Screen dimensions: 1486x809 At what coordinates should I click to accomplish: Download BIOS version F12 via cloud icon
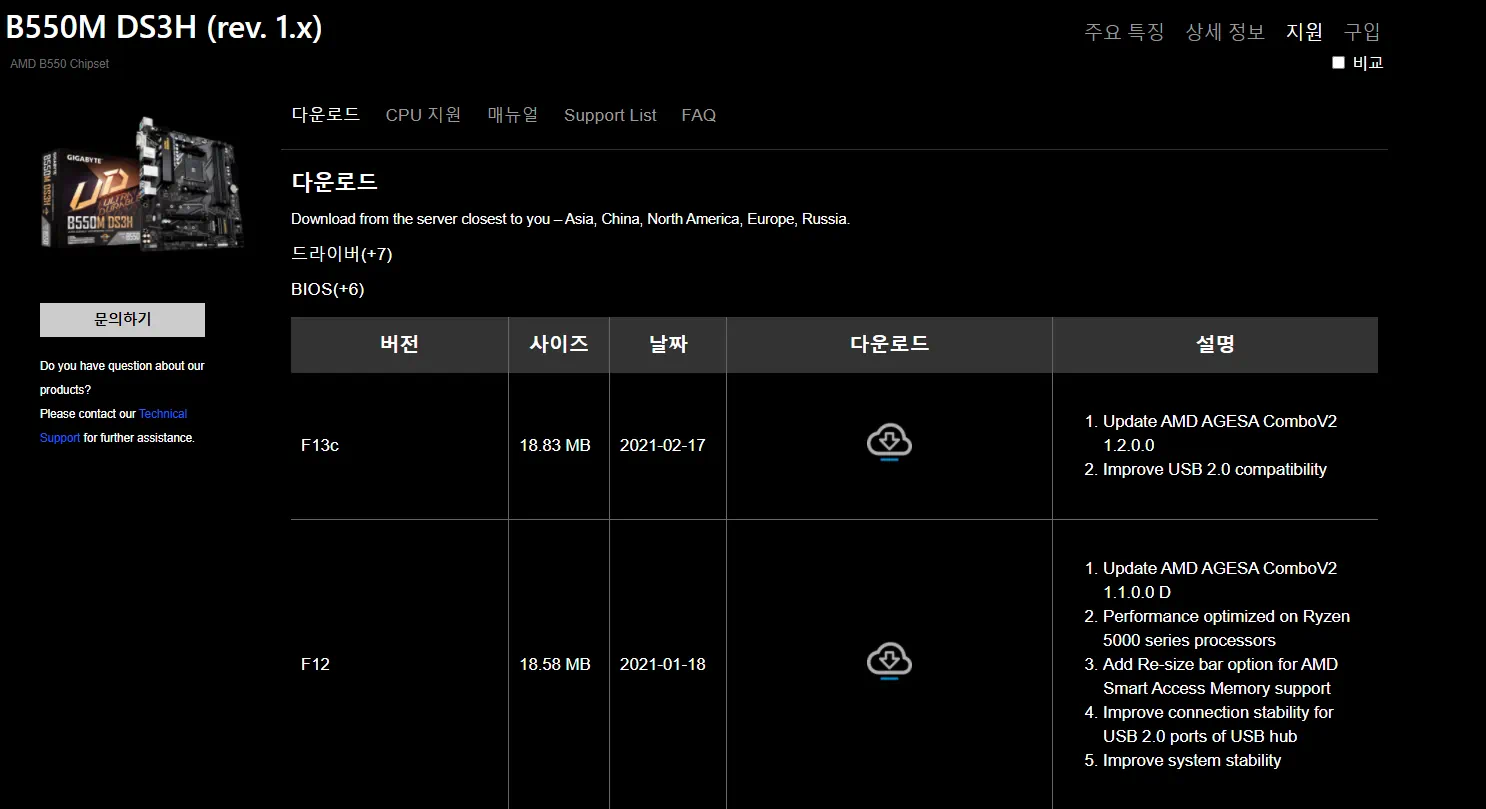(x=889, y=662)
